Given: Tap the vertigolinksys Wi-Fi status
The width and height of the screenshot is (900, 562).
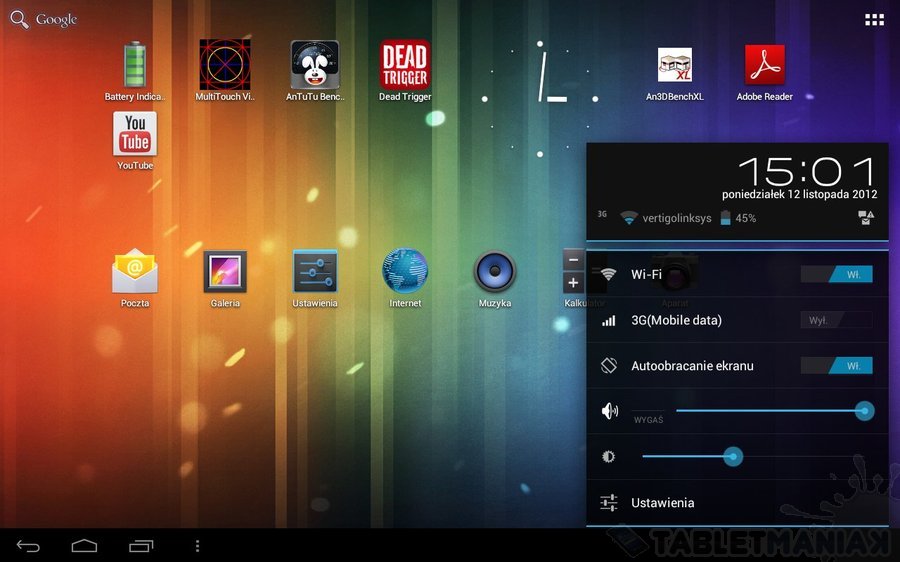Looking at the screenshot, I should [666, 218].
